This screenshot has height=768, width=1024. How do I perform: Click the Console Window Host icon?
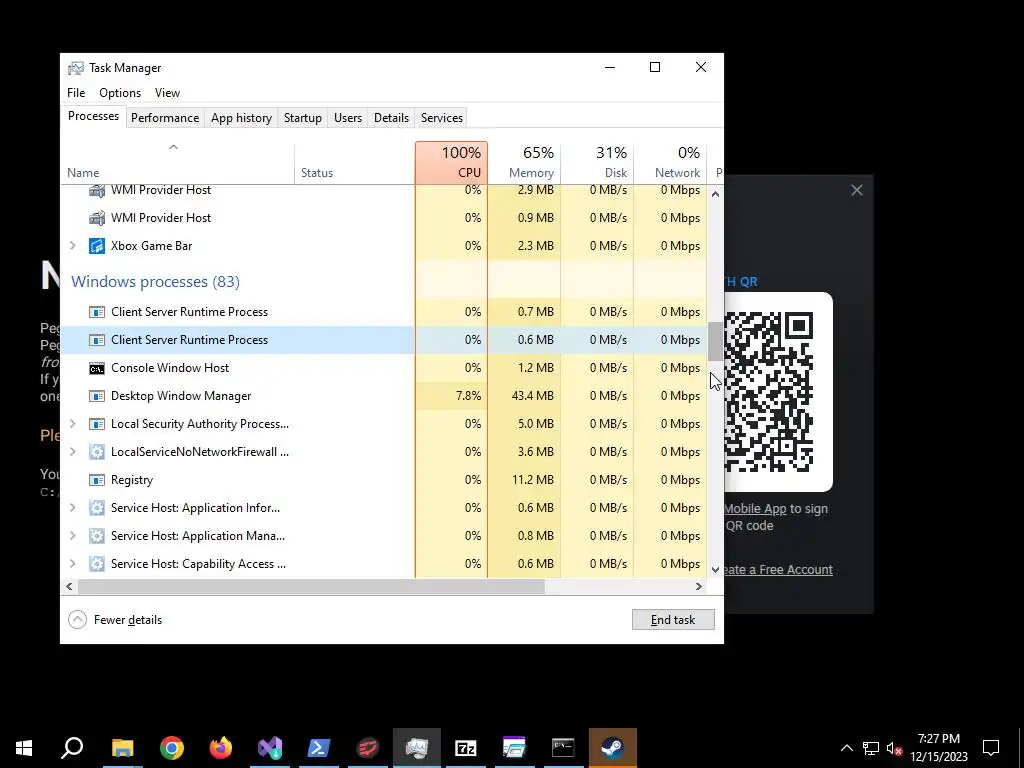coord(97,368)
